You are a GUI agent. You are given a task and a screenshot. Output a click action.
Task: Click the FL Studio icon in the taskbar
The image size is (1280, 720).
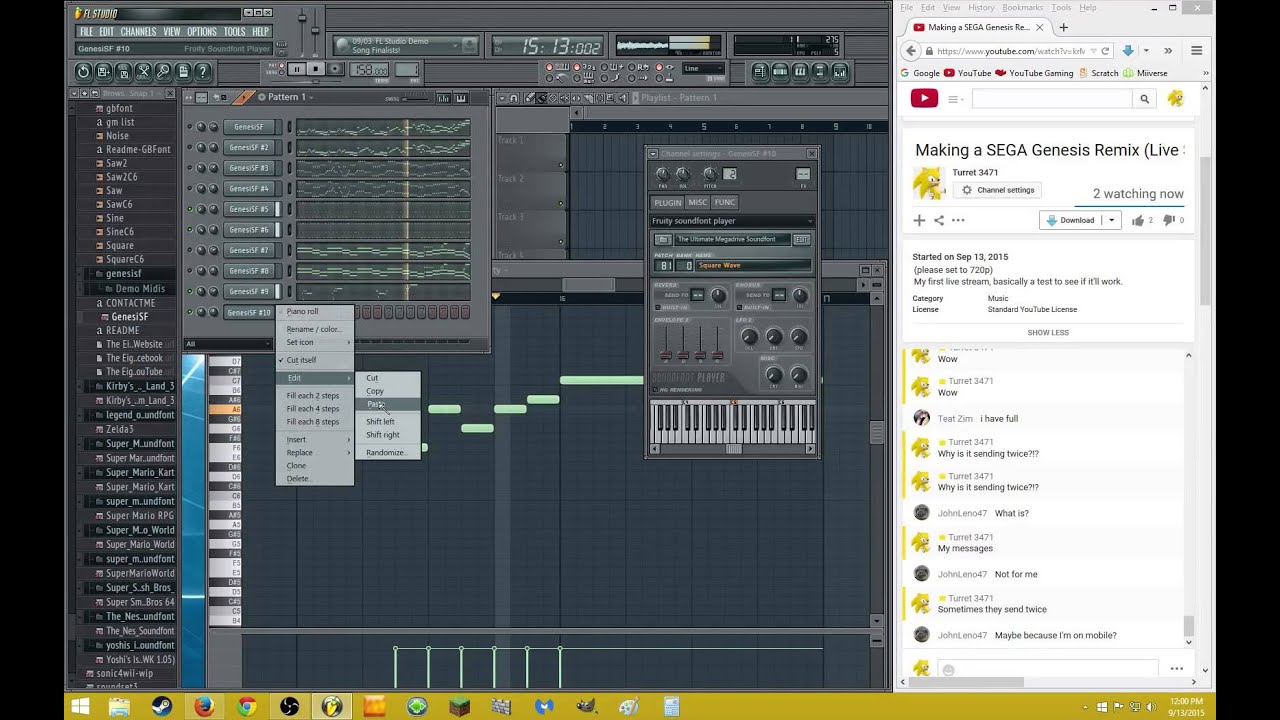pyautogui.click(x=331, y=707)
